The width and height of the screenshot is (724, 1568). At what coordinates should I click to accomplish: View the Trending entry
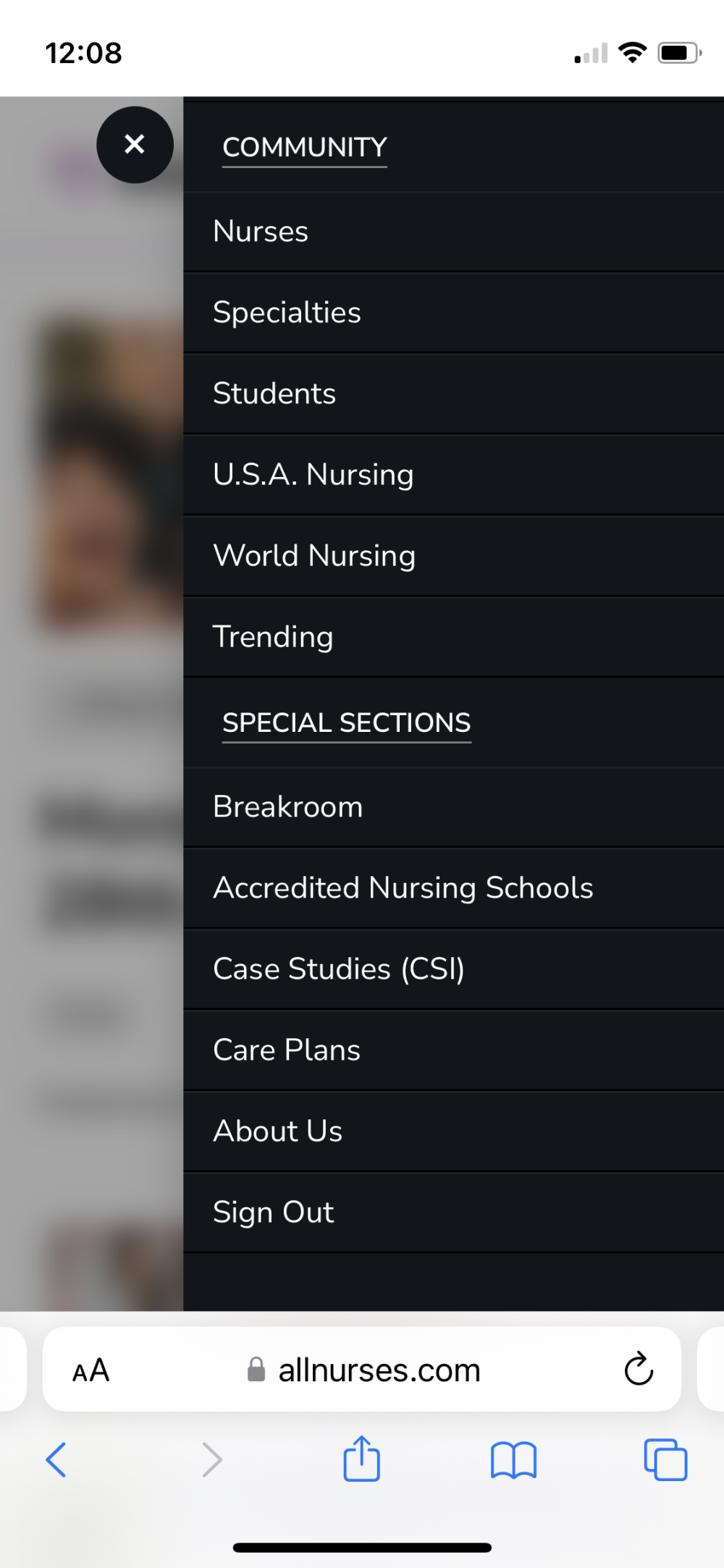[x=273, y=637]
